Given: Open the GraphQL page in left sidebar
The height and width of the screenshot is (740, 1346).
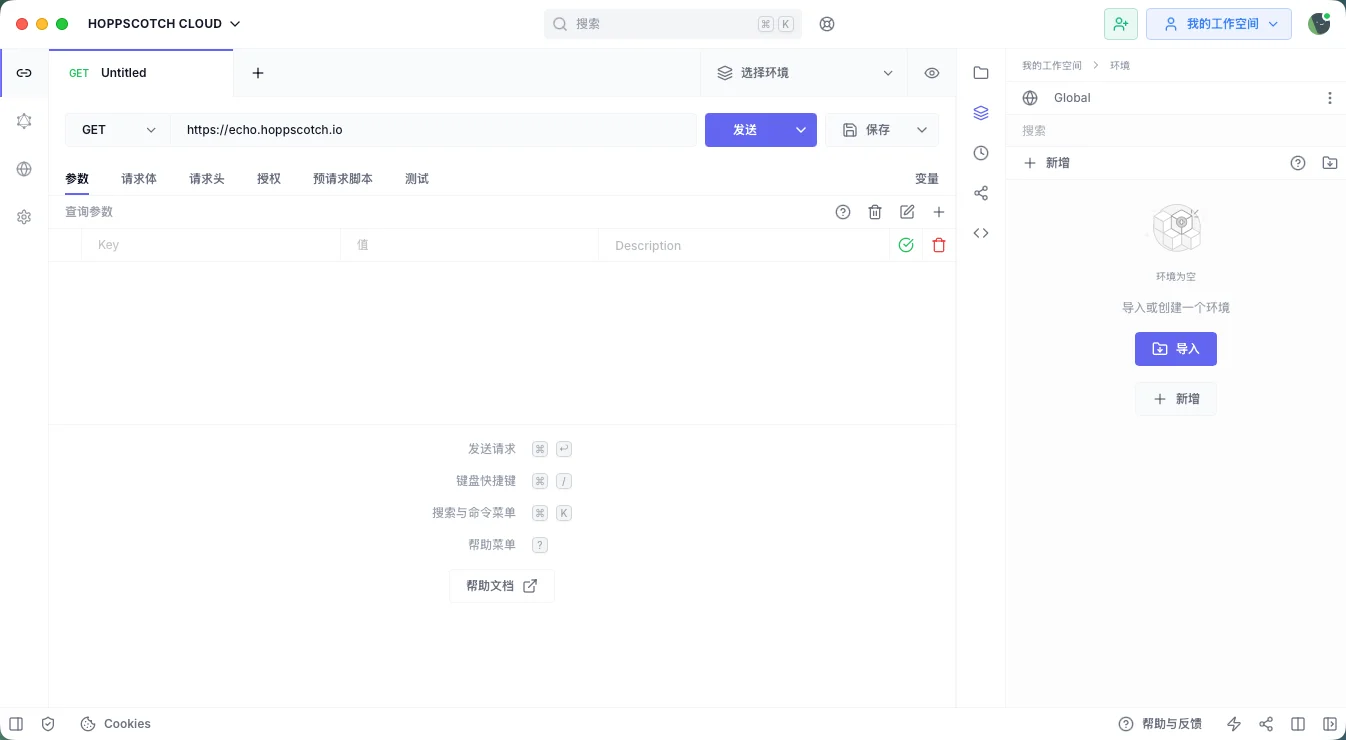Looking at the screenshot, I should tap(24, 121).
